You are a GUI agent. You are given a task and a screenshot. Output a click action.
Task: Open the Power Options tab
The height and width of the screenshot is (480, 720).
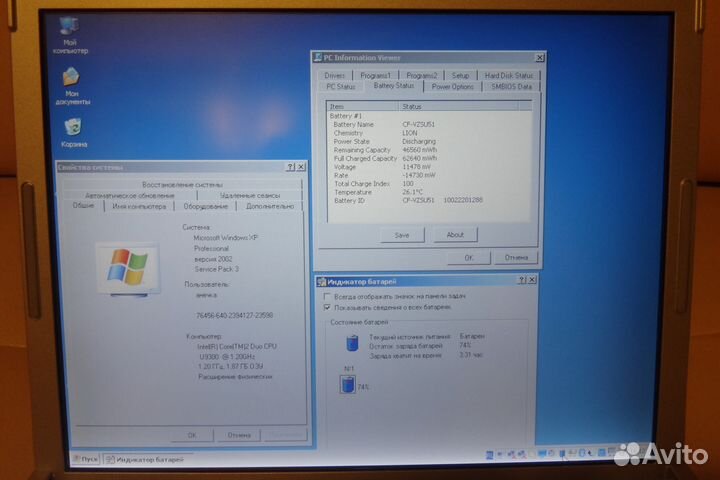tap(452, 86)
